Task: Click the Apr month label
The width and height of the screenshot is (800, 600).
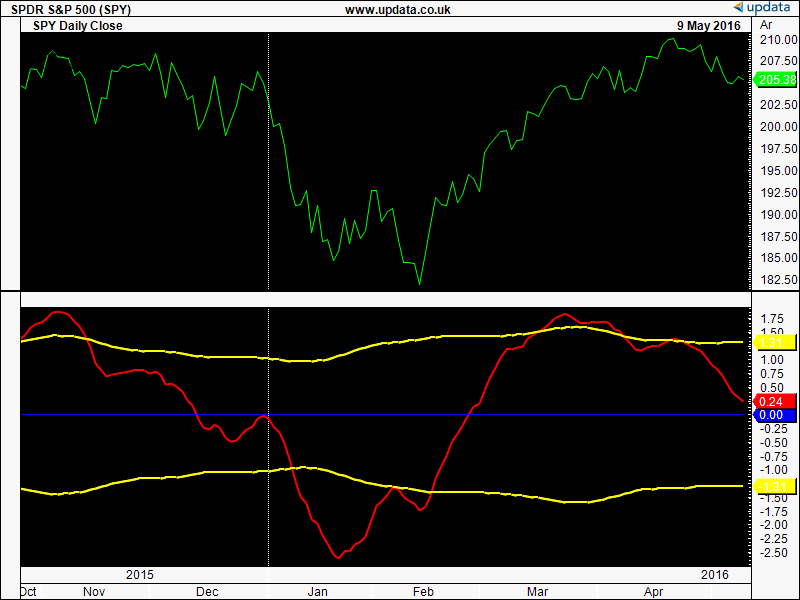Action: pyautogui.click(x=654, y=592)
